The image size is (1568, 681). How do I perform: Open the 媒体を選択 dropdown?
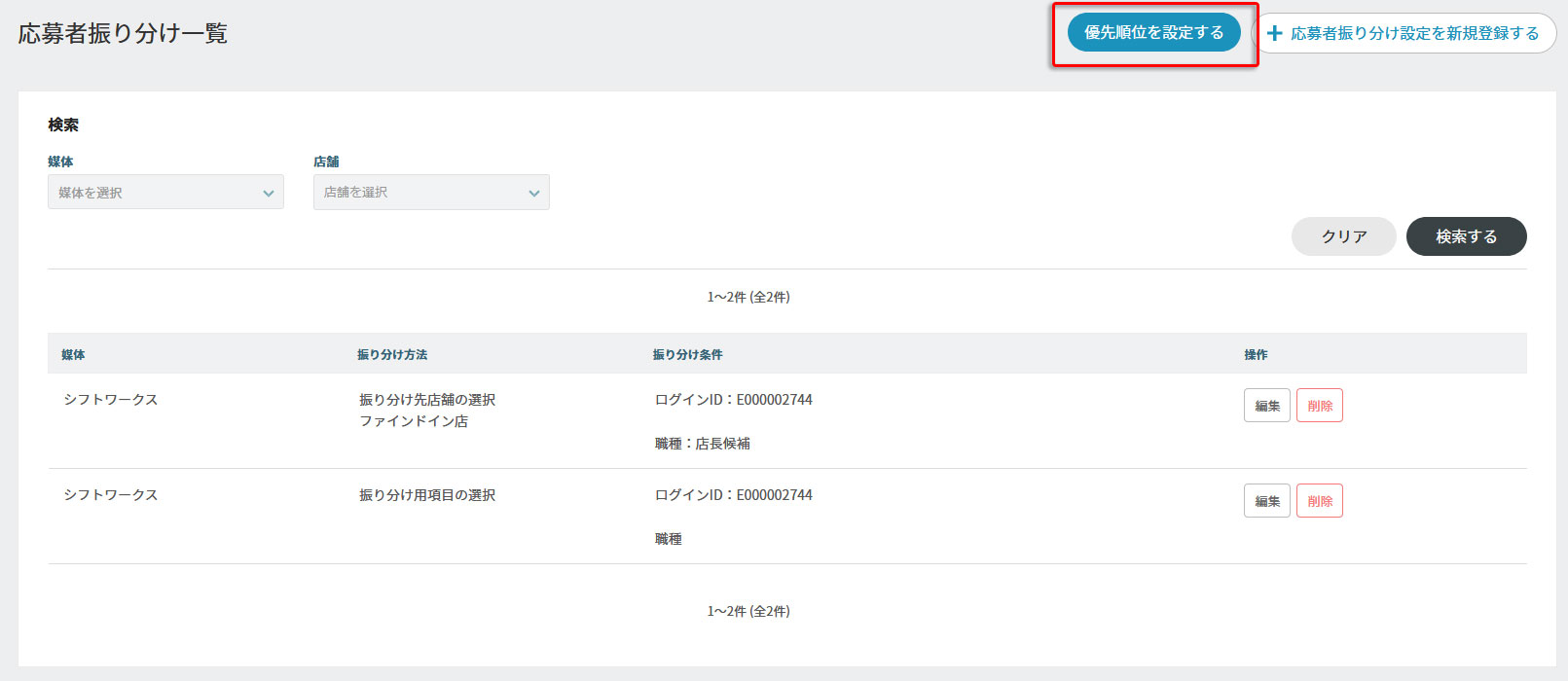165,193
